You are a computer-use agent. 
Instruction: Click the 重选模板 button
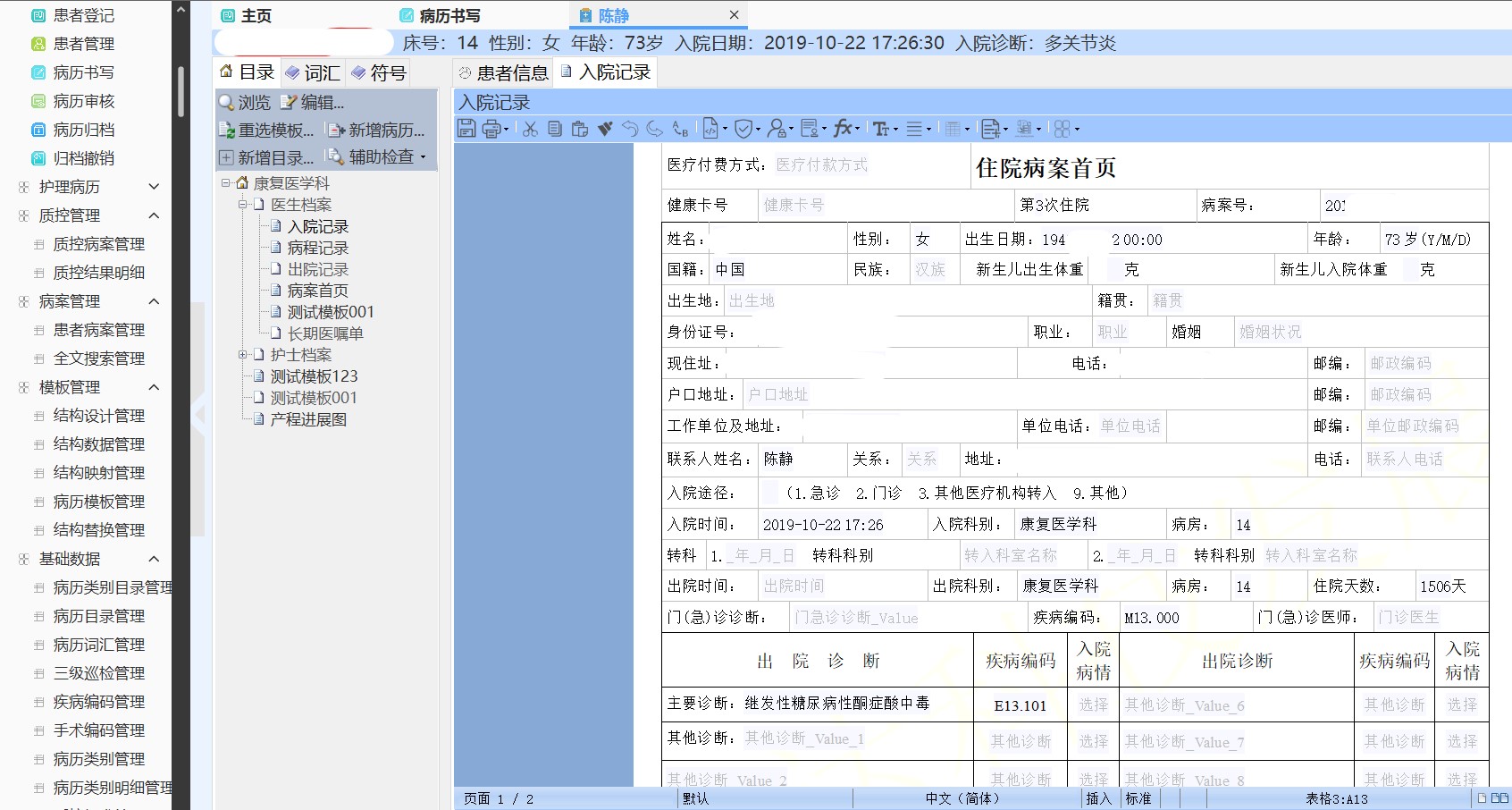266,131
